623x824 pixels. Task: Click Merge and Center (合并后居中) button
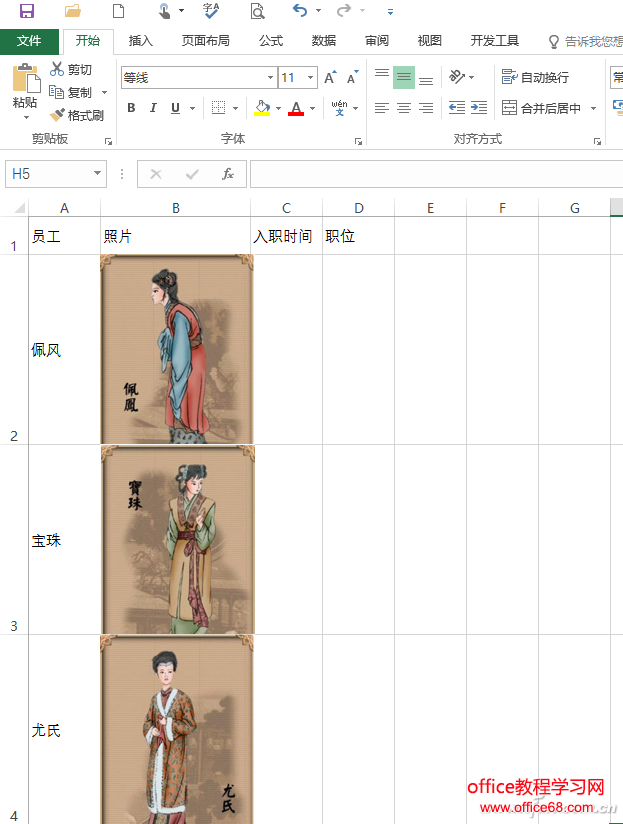pos(542,108)
